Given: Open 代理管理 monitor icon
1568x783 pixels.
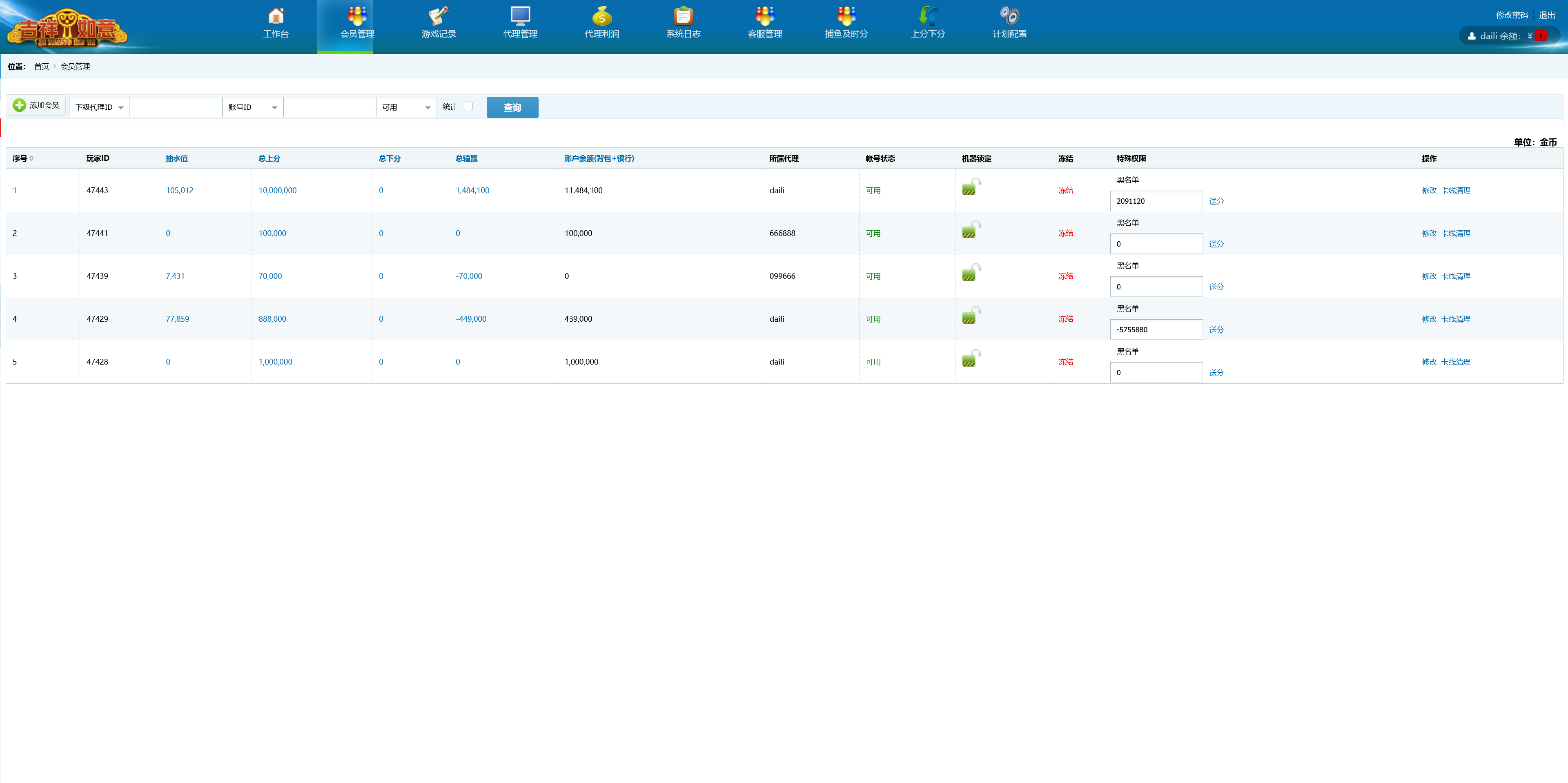Looking at the screenshot, I should click(520, 15).
